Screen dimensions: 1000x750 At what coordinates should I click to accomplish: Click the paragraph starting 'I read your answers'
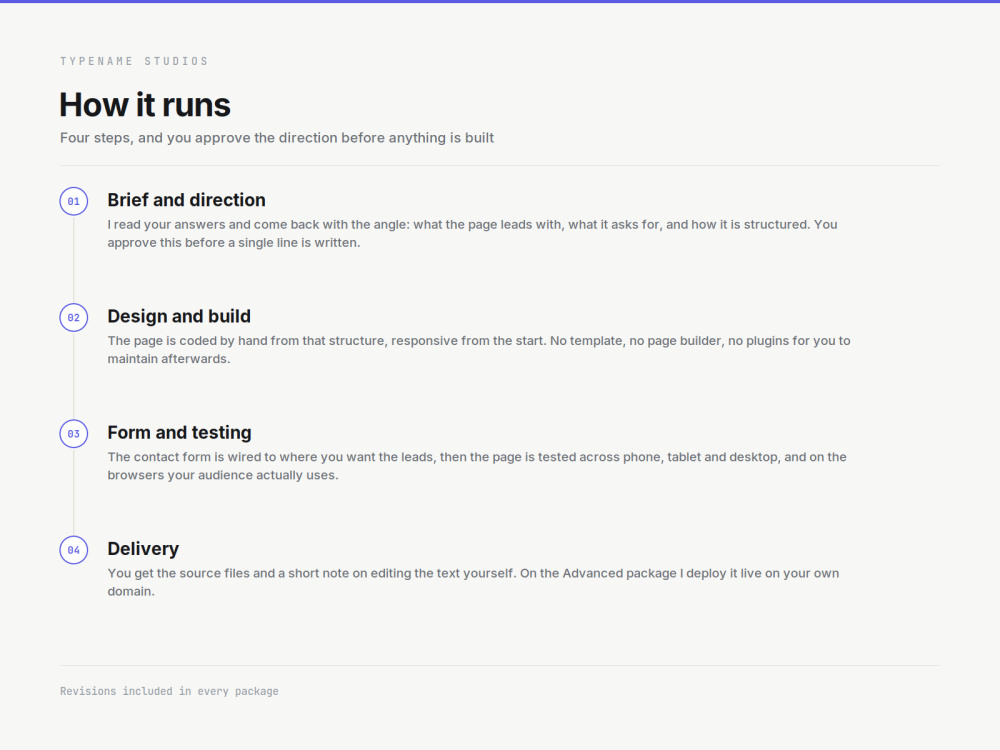click(x=473, y=233)
